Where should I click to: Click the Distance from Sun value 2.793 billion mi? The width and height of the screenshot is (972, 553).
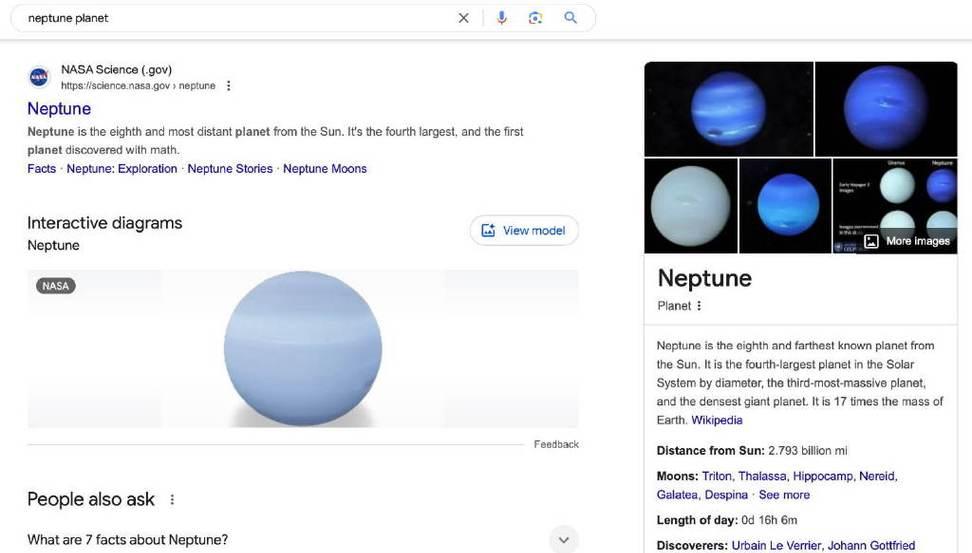point(807,451)
